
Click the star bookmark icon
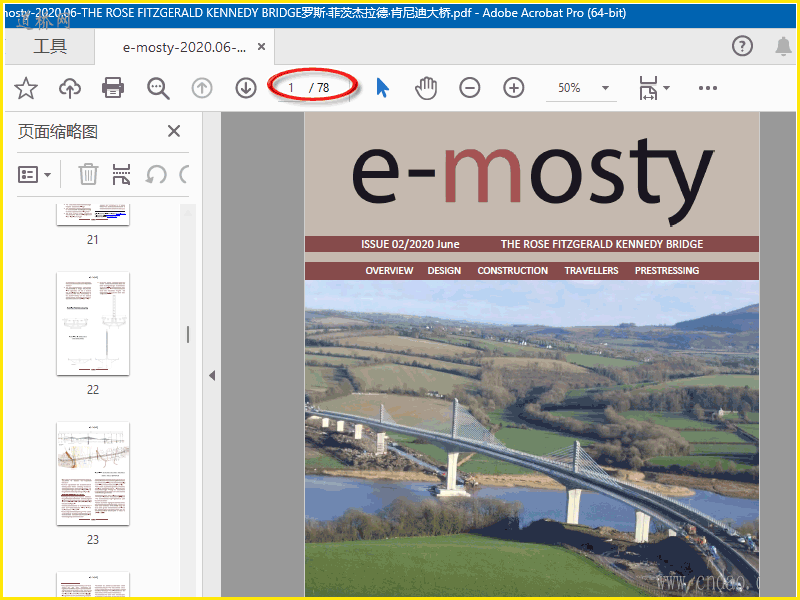tap(26, 88)
